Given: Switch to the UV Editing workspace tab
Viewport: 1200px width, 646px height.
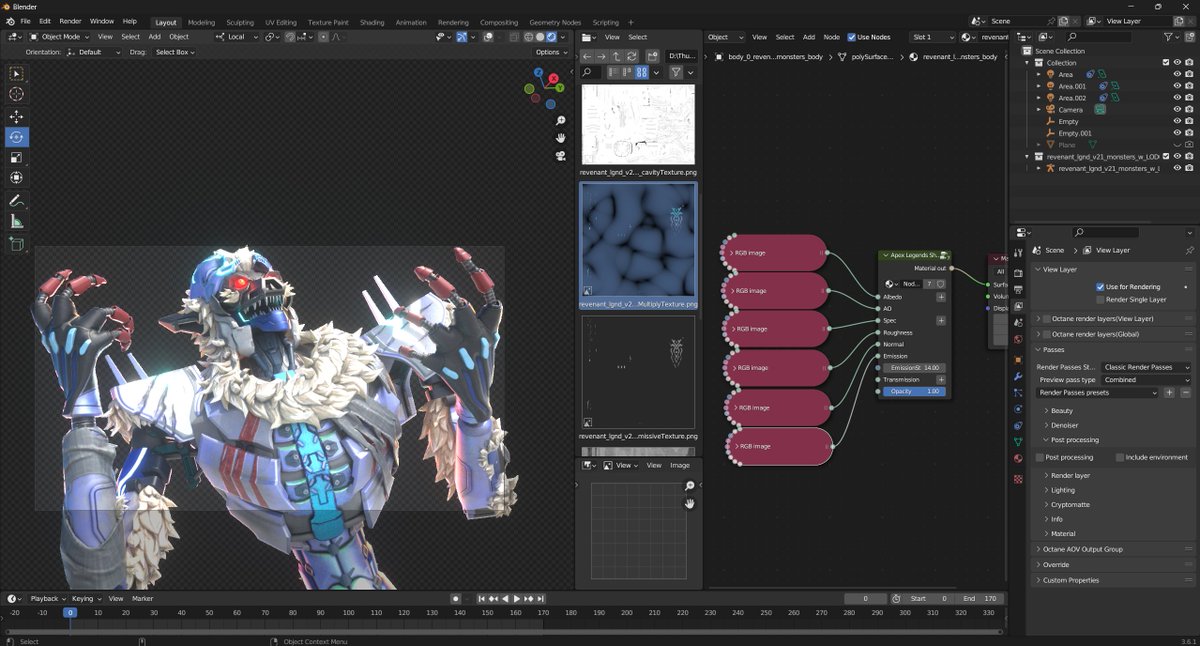Looking at the screenshot, I should click(x=281, y=22).
